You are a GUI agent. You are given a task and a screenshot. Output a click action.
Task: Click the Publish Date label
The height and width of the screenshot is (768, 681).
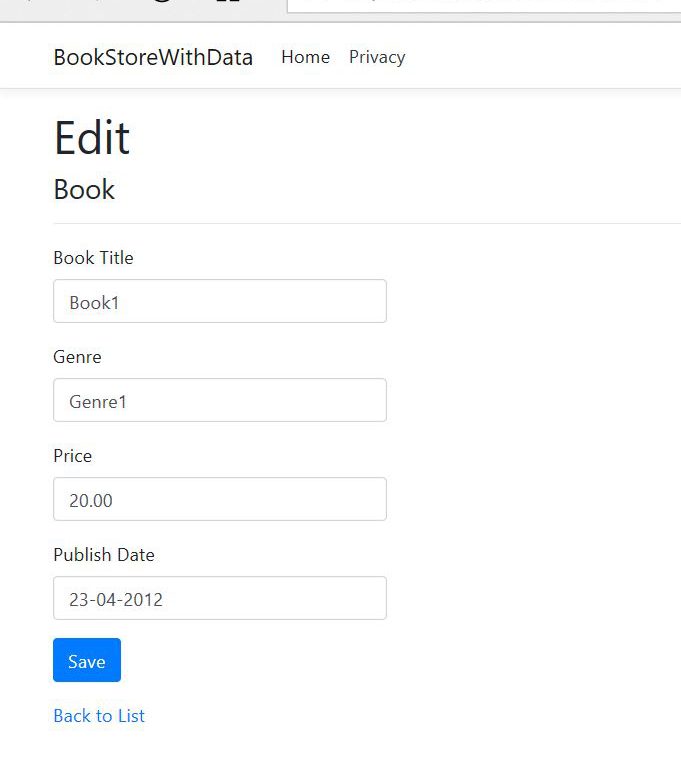click(104, 555)
